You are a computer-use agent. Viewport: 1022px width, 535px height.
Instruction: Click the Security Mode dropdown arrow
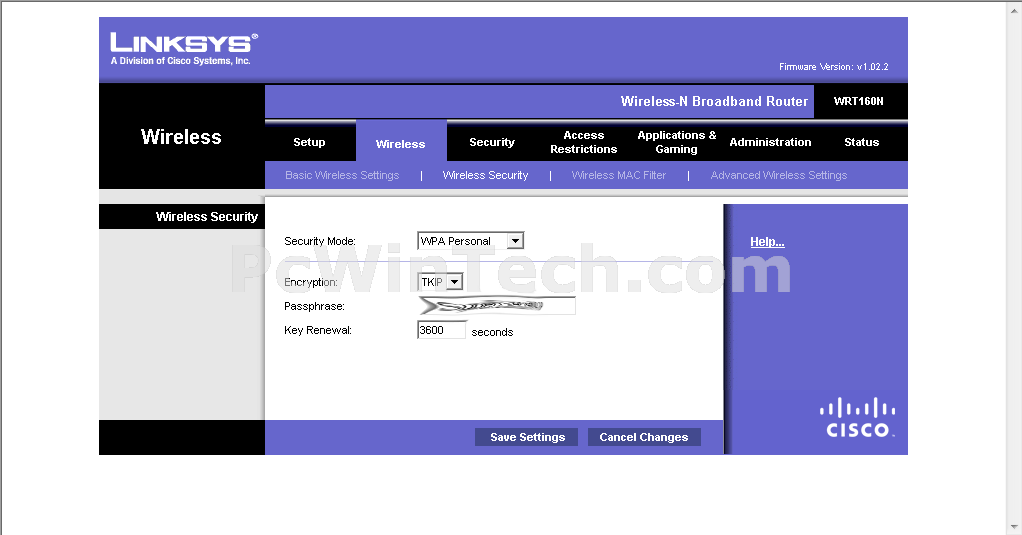click(515, 241)
